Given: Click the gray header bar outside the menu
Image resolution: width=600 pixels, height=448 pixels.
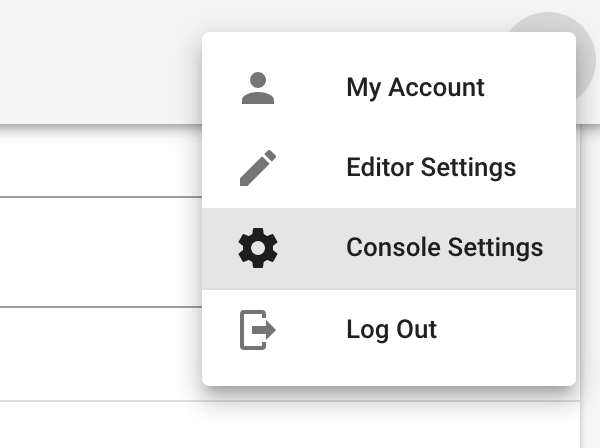Looking at the screenshot, I should tap(99, 61).
